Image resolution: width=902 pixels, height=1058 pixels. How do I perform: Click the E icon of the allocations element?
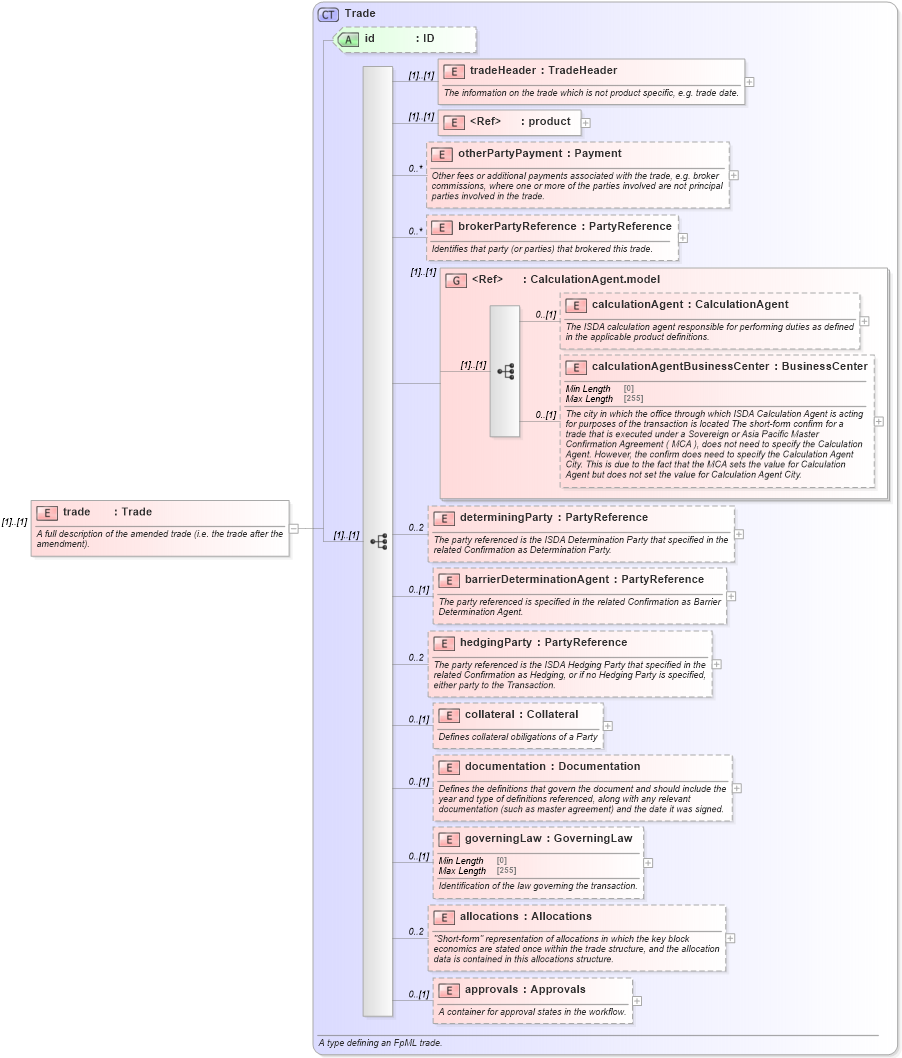pyautogui.click(x=447, y=916)
